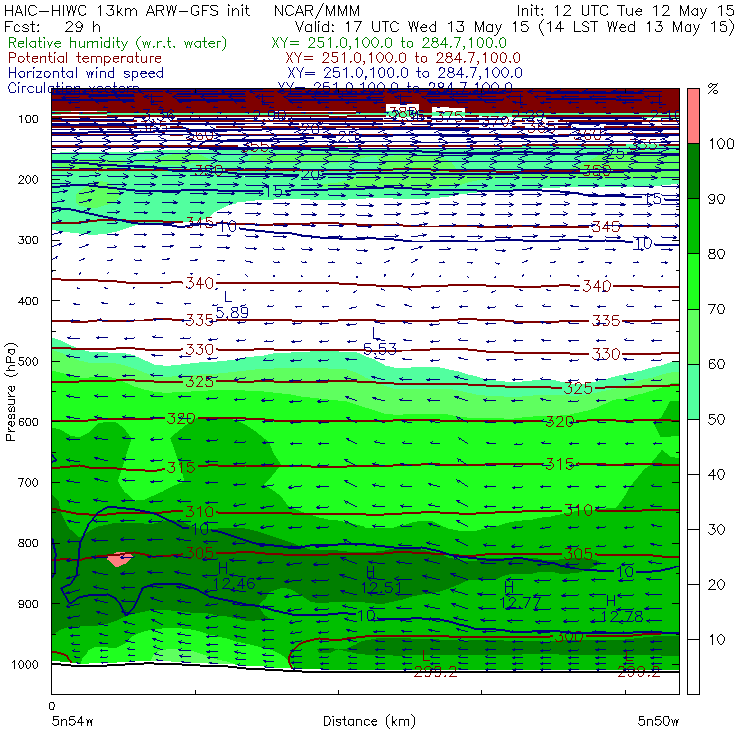Select the wind maximum value '12.77'
The image size is (740, 740).
coord(520,603)
